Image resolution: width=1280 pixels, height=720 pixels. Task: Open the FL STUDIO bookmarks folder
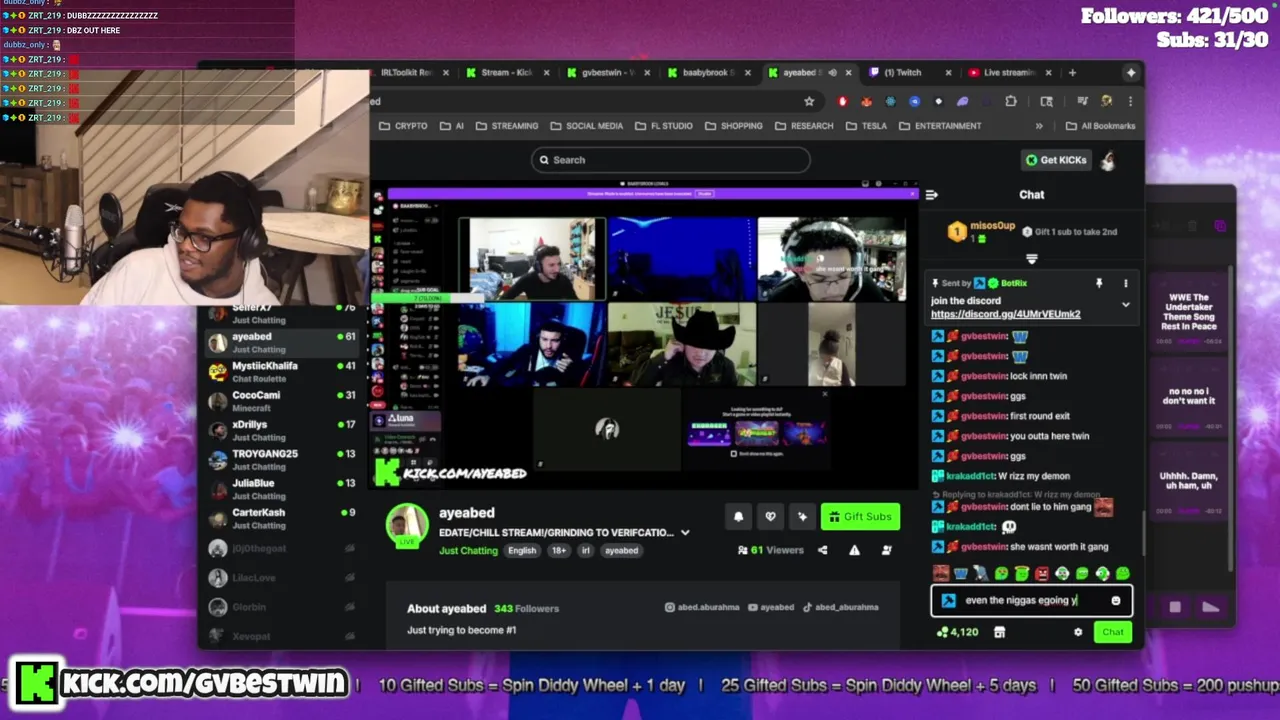click(663, 126)
